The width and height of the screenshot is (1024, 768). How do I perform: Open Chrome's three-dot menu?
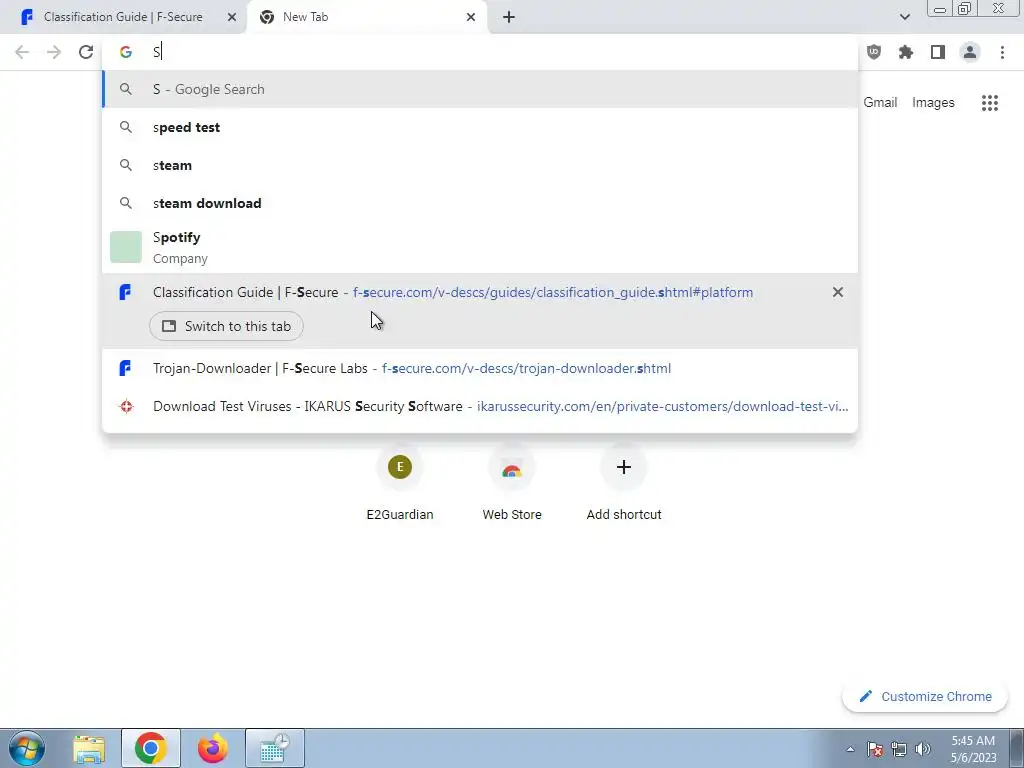1002,52
